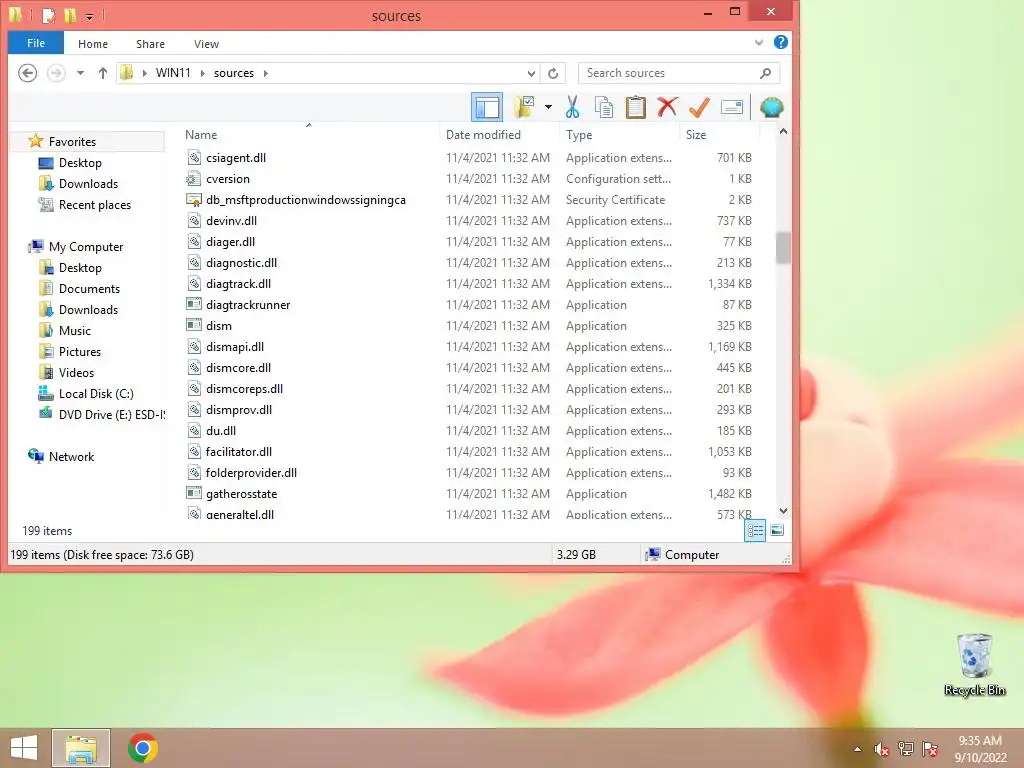Switch to the Home ribbon tab
The height and width of the screenshot is (768, 1024).
[93, 44]
